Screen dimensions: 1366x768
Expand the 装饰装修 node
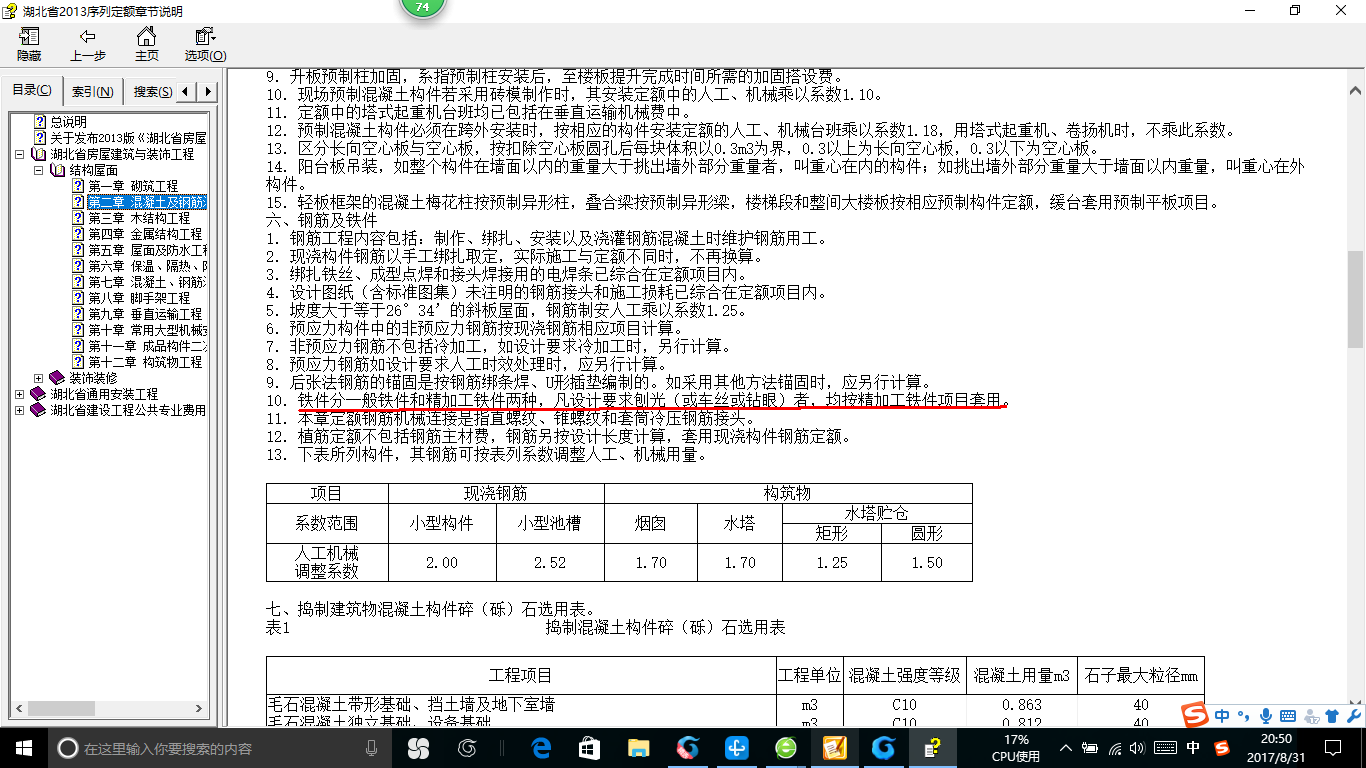point(39,378)
